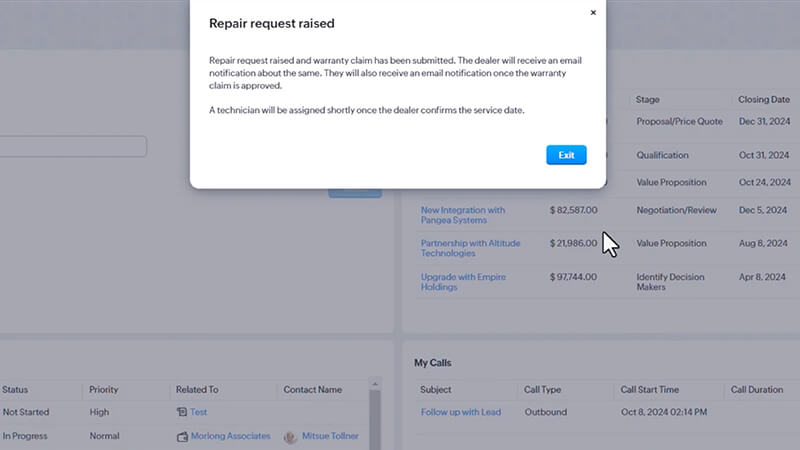
Task: Click the Subject column header in My Calls
Action: 436,389
